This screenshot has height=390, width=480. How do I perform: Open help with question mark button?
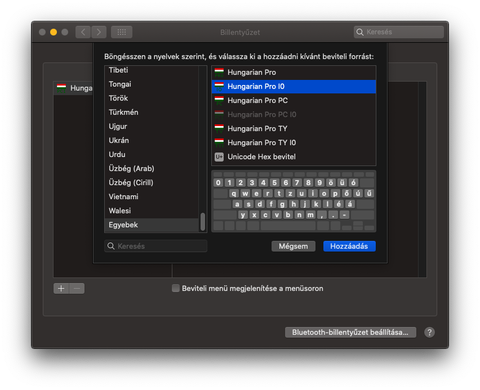429,332
